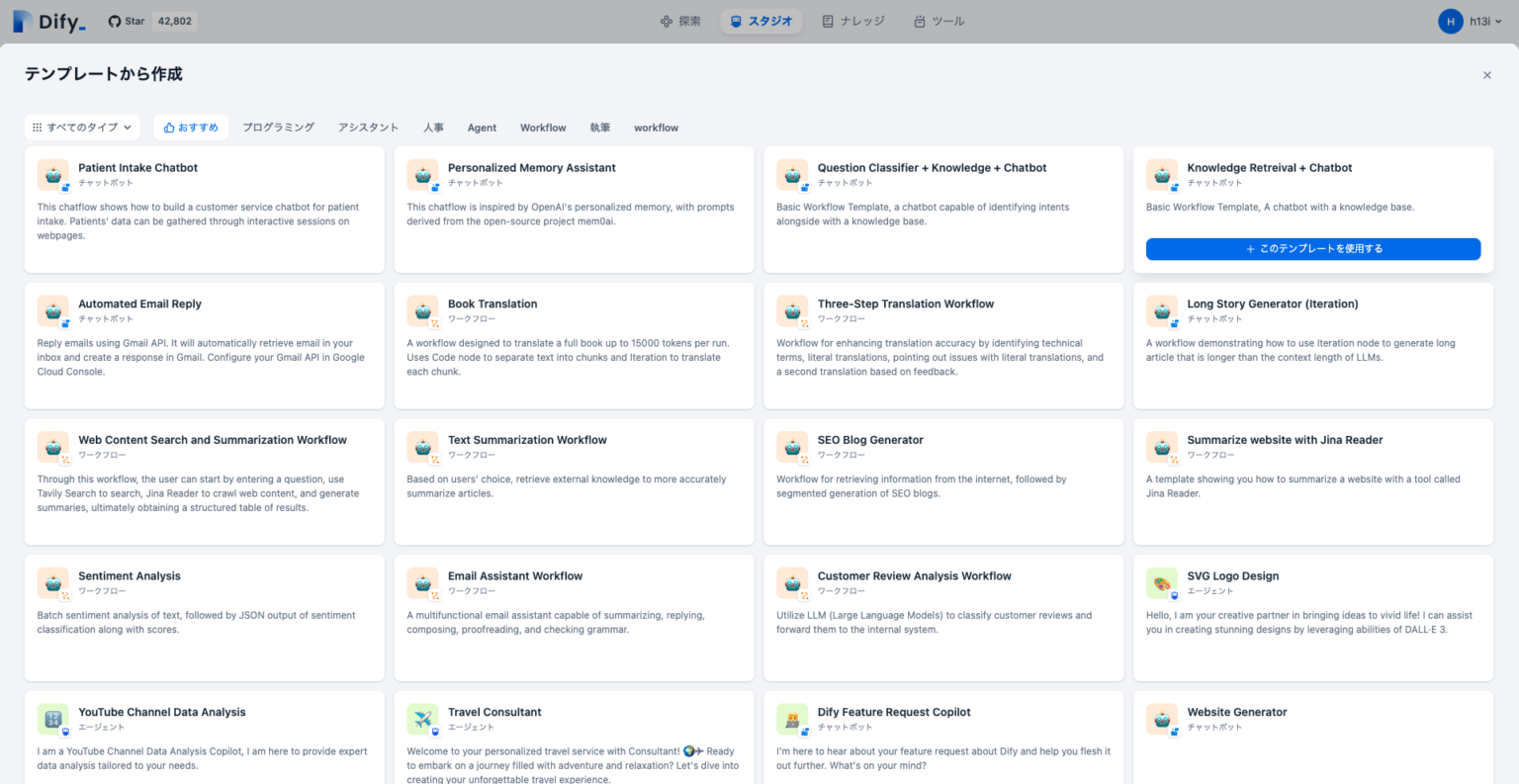Toggle the おすすめ recommended filter
The height and width of the screenshot is (784, 1519).
click(x=190, y=127)
